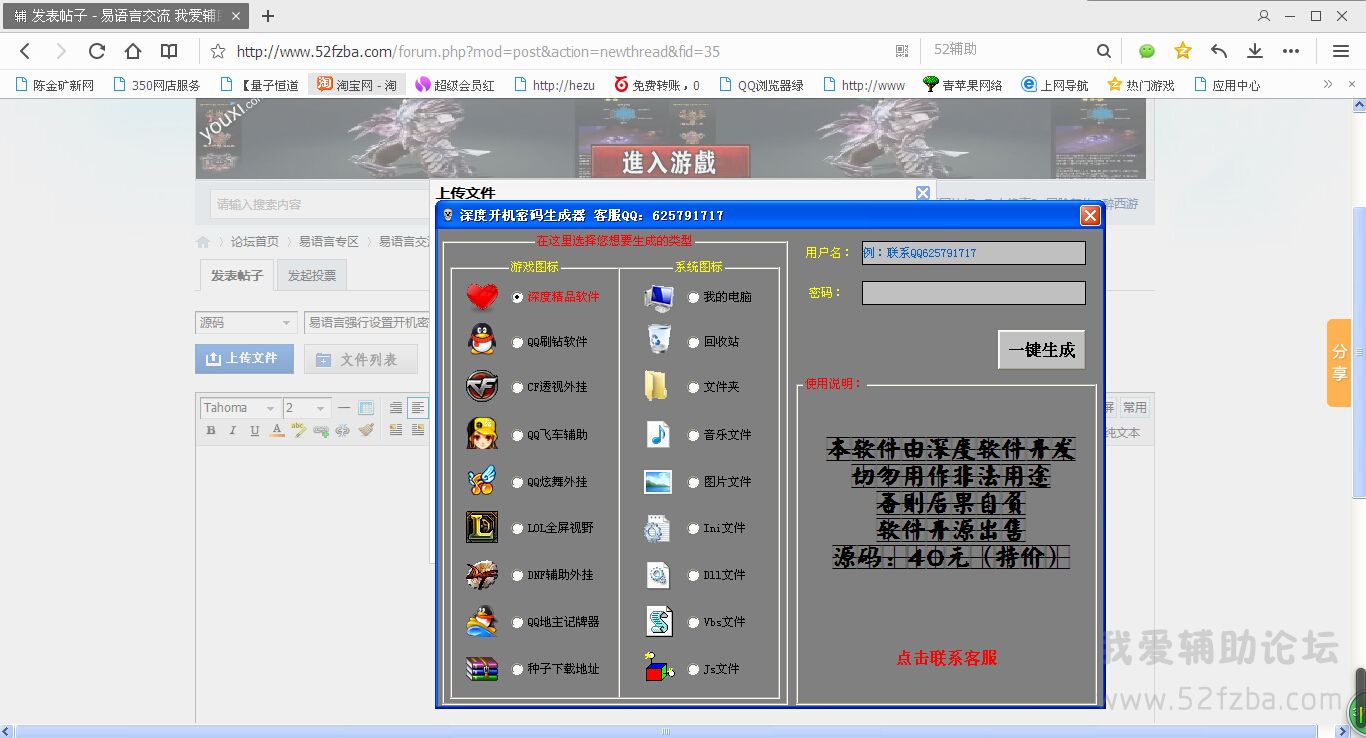The image size is (1366, 738).
Task: Expand more bookmarks chevron in bookmarks bar
Action: coord(1328,85)
